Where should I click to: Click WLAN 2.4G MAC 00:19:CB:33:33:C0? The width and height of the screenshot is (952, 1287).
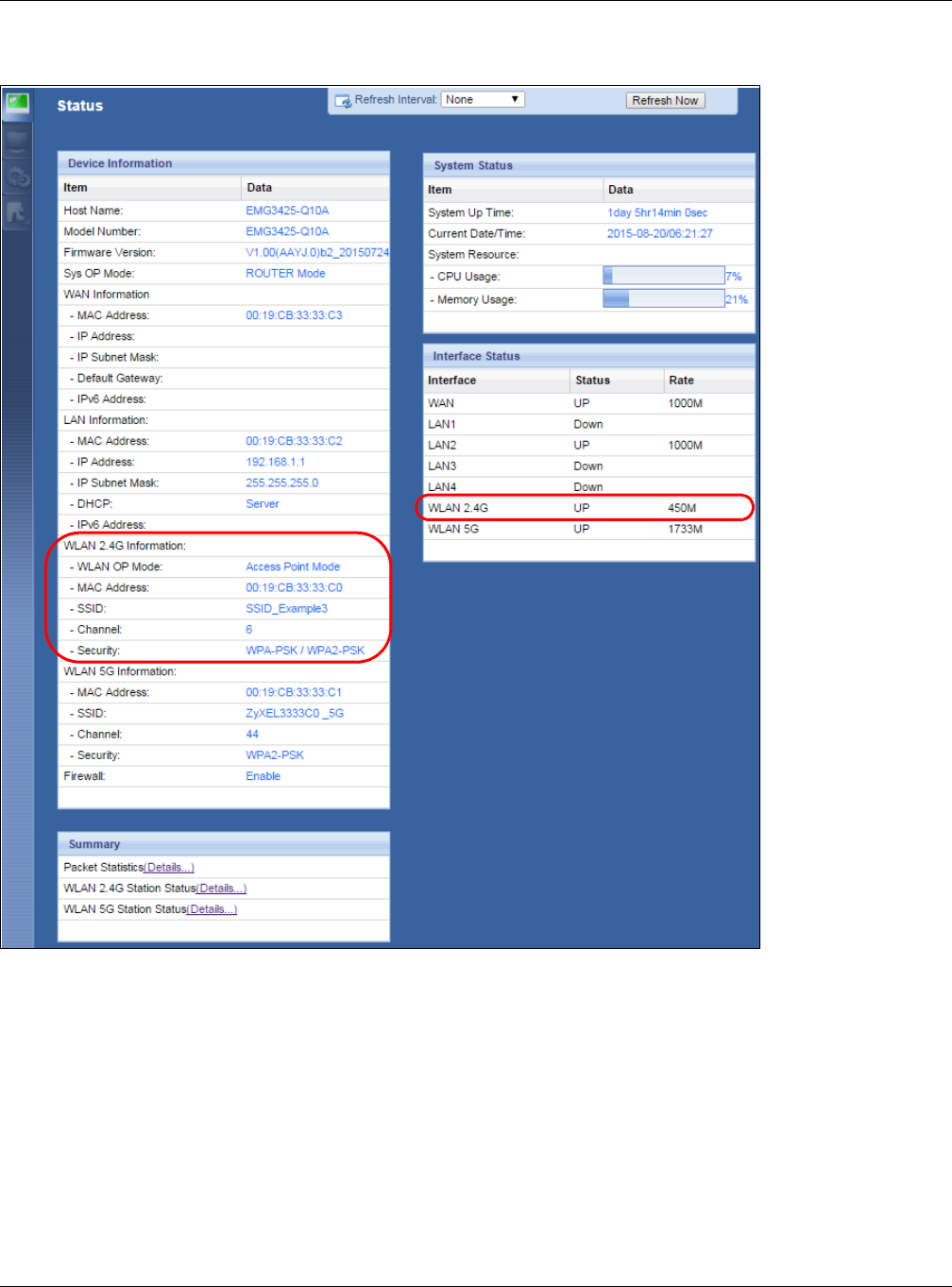click(294, 587)
